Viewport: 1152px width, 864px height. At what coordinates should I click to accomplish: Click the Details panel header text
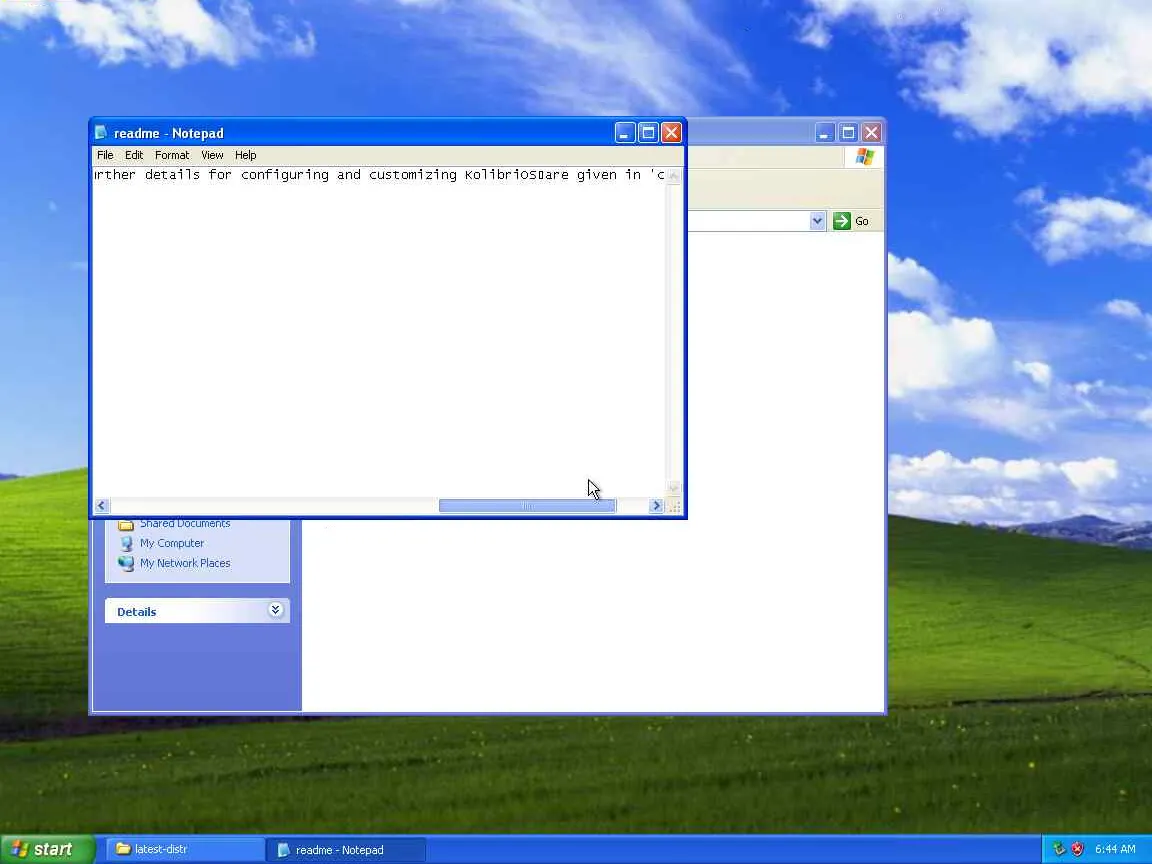tap(137, 611)
